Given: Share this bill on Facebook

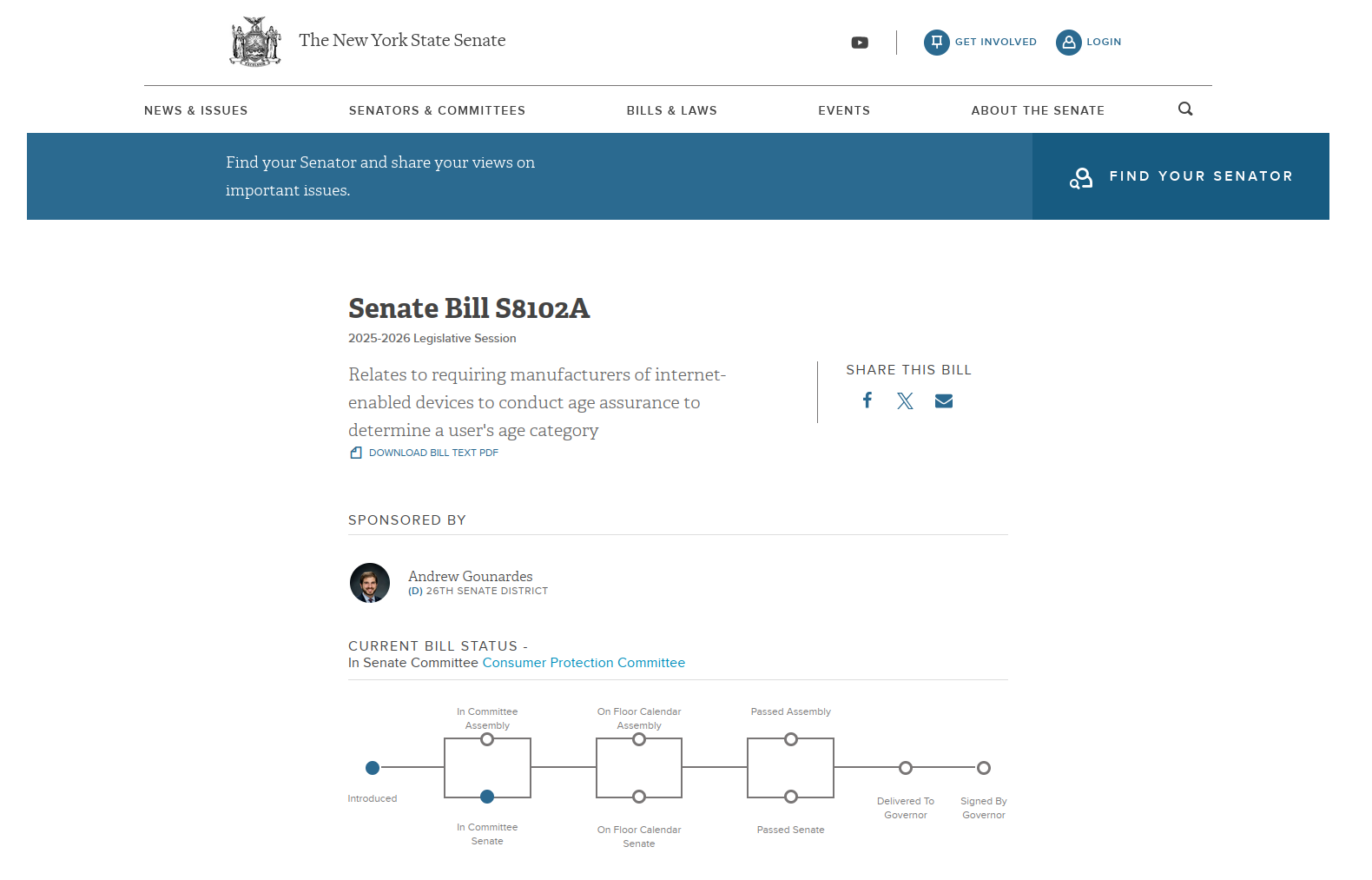Looking at the screenshot, I should pyautogui.click(x=867, y=400).
